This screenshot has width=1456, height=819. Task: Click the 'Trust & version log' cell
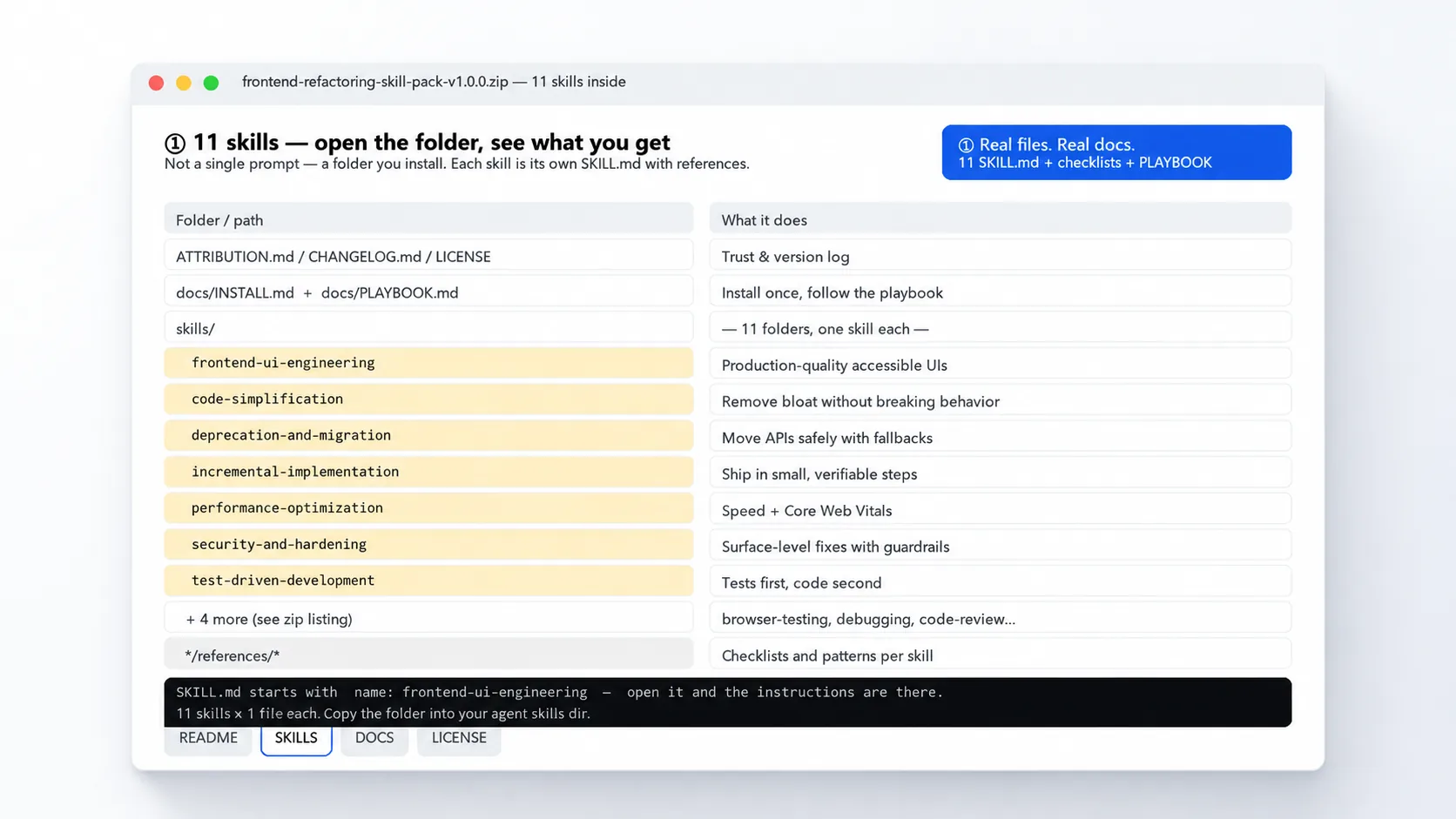point(1001,256)
